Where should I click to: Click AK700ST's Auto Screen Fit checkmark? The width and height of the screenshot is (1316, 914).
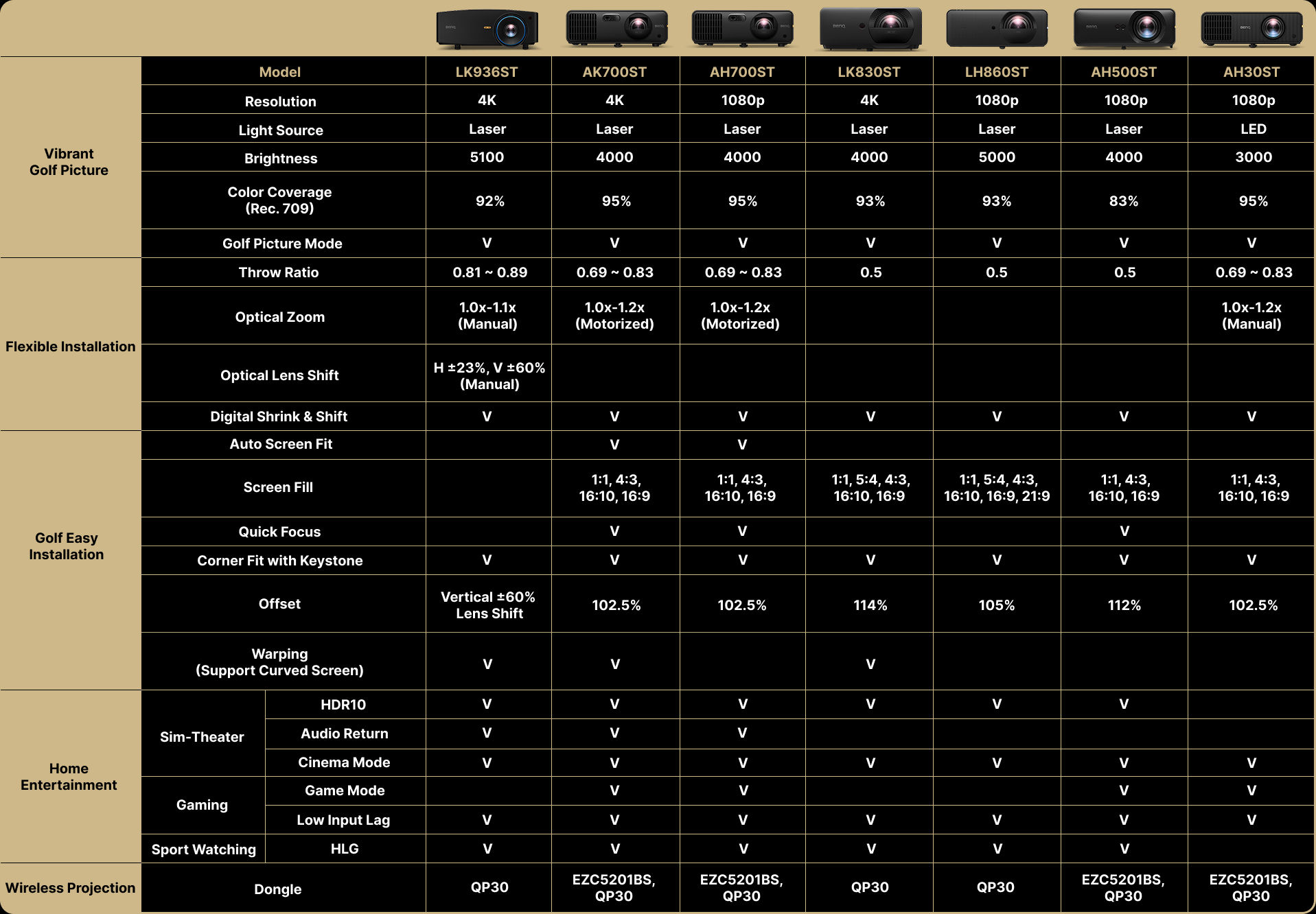(614, 445)
